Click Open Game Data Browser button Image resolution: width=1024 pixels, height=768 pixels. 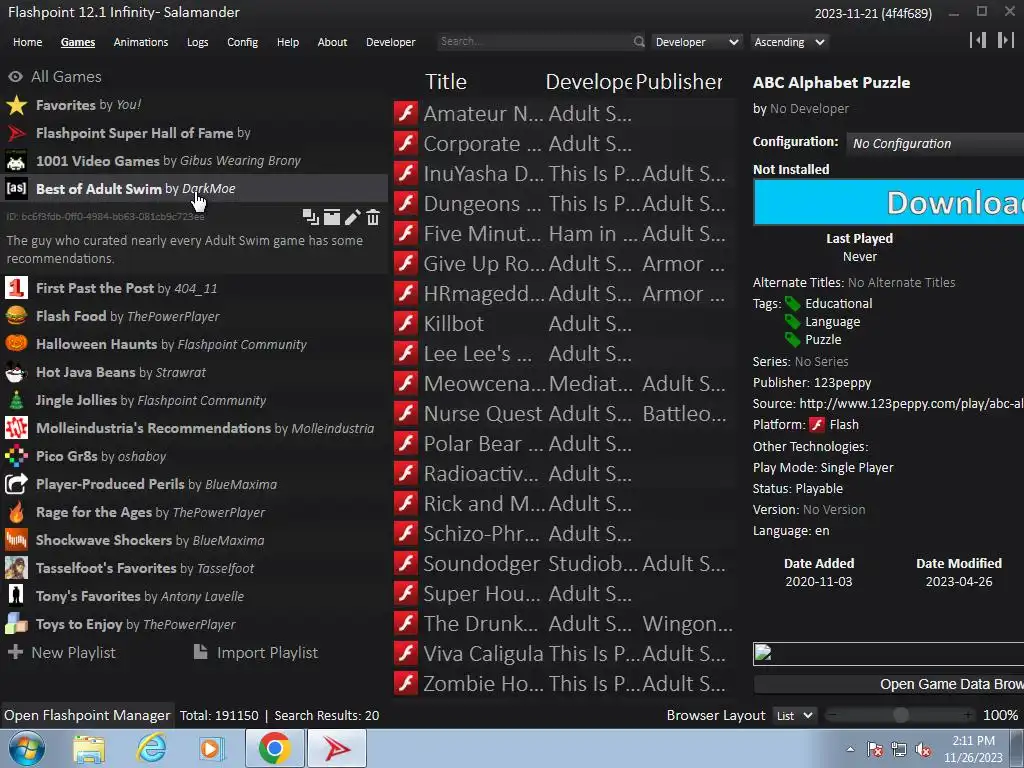[x=889, y=684]
